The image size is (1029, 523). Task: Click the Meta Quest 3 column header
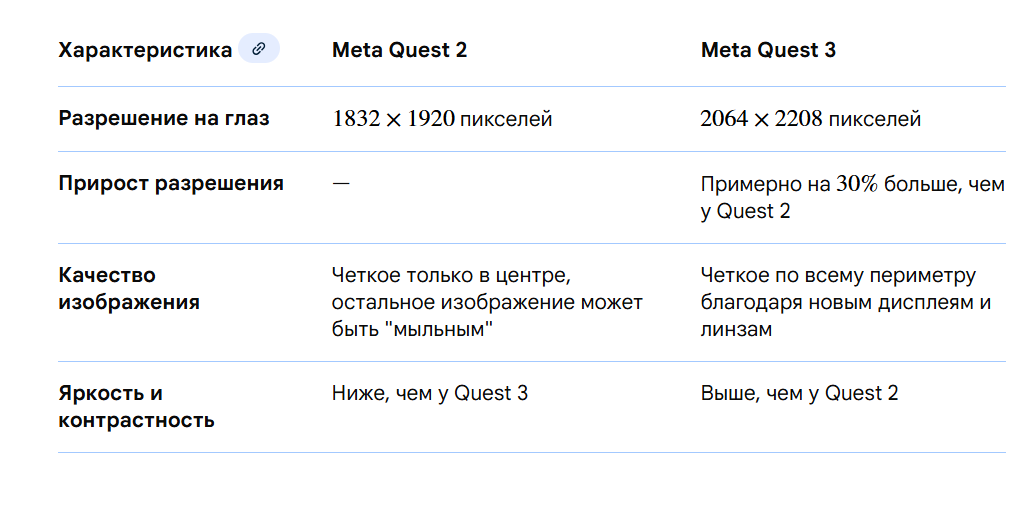[x=768, y=50]
